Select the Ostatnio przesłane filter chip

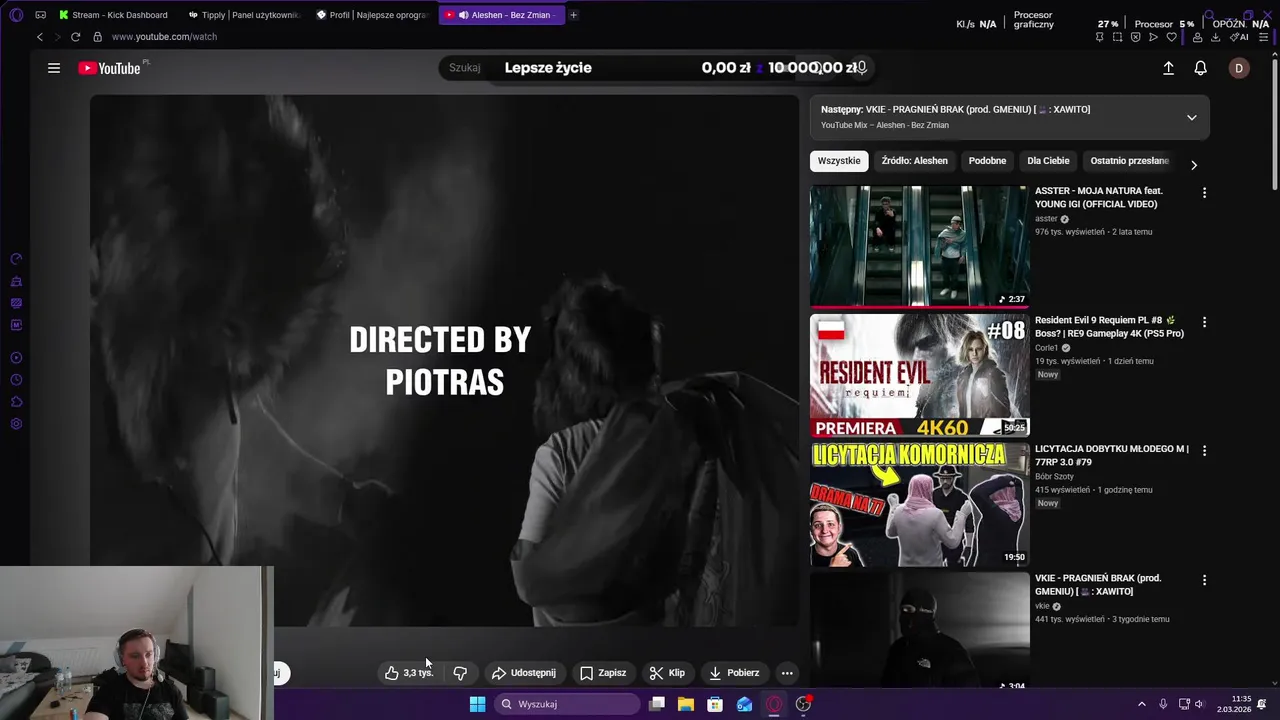[1129, 161]
